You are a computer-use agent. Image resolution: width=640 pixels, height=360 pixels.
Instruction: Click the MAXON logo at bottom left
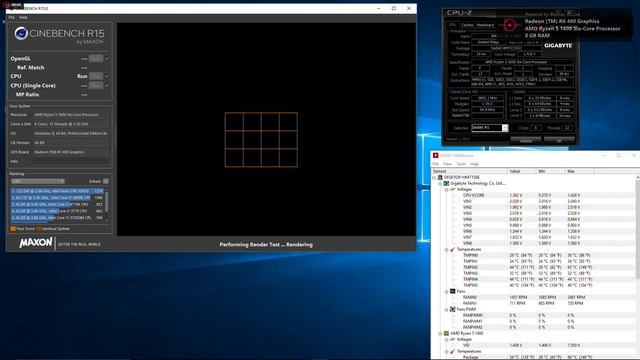(x=36, y=243)
